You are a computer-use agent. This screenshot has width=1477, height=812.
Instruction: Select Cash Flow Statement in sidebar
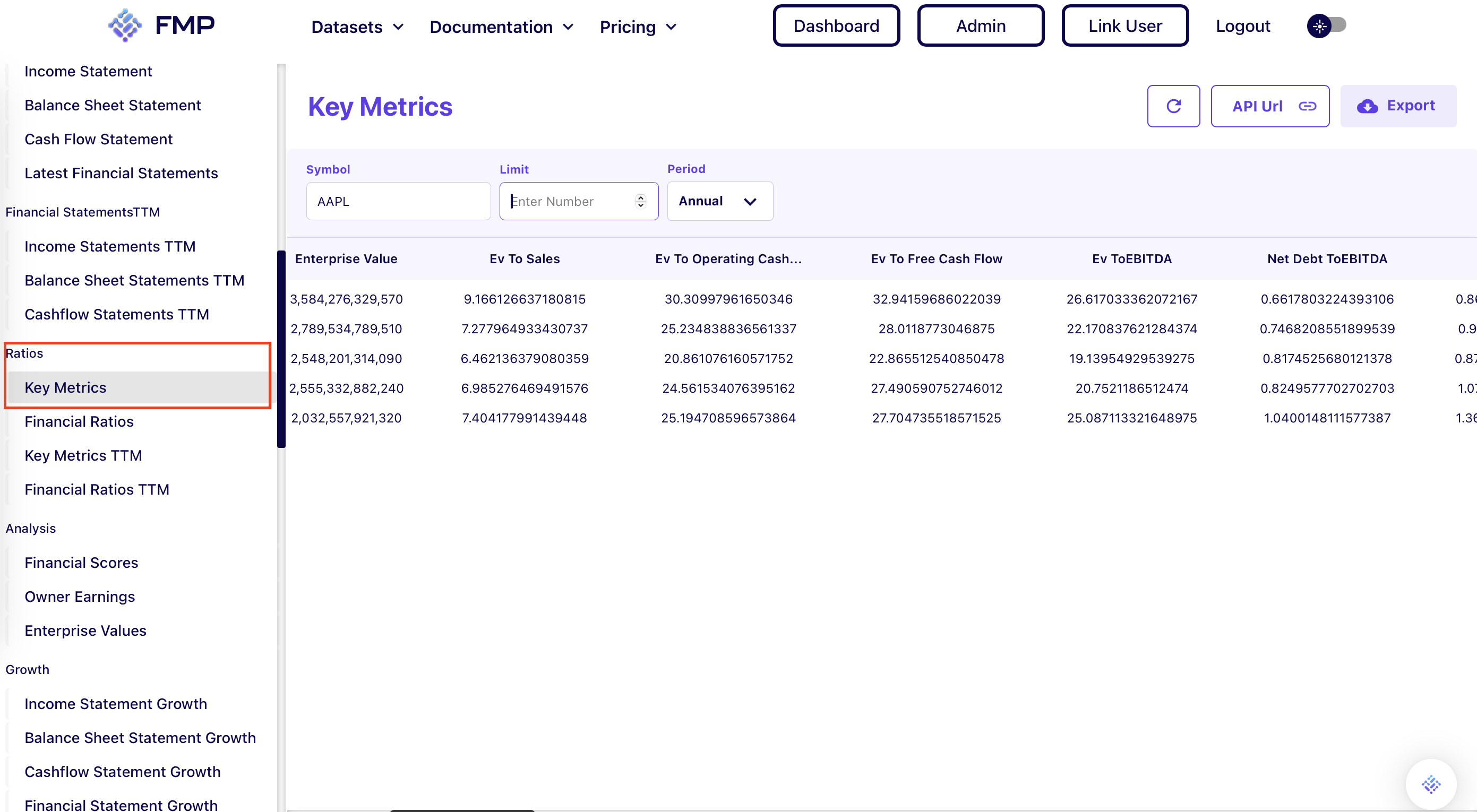[99, 139]
